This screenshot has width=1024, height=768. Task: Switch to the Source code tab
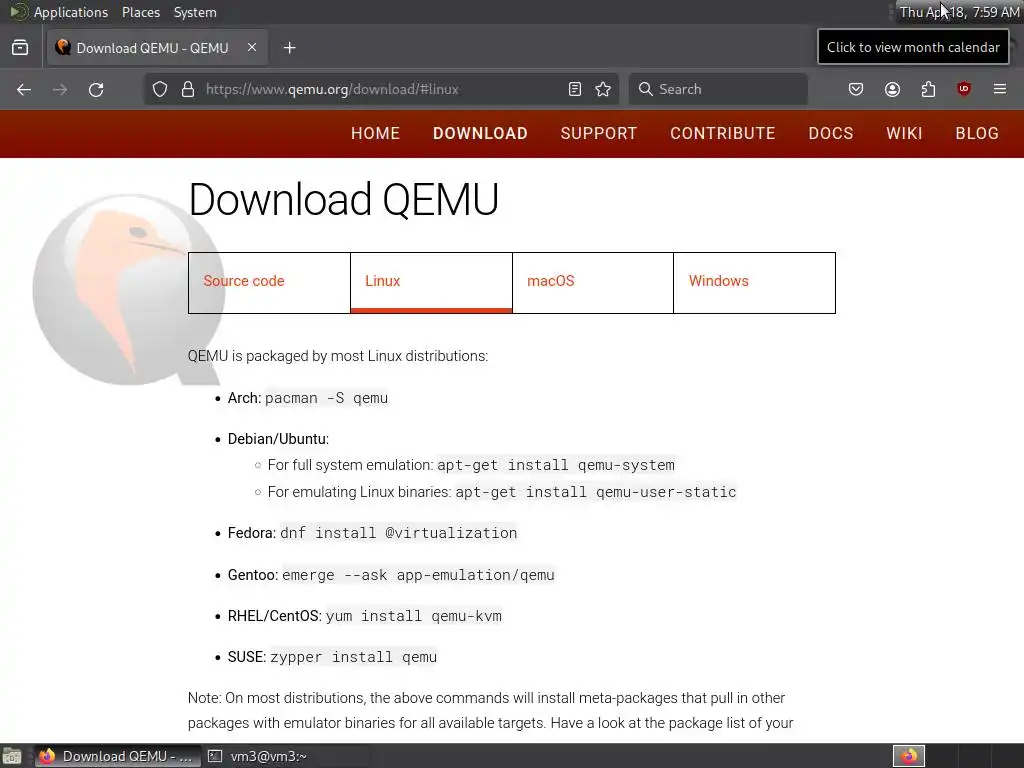pyautogui.click(x=269, y=283)
